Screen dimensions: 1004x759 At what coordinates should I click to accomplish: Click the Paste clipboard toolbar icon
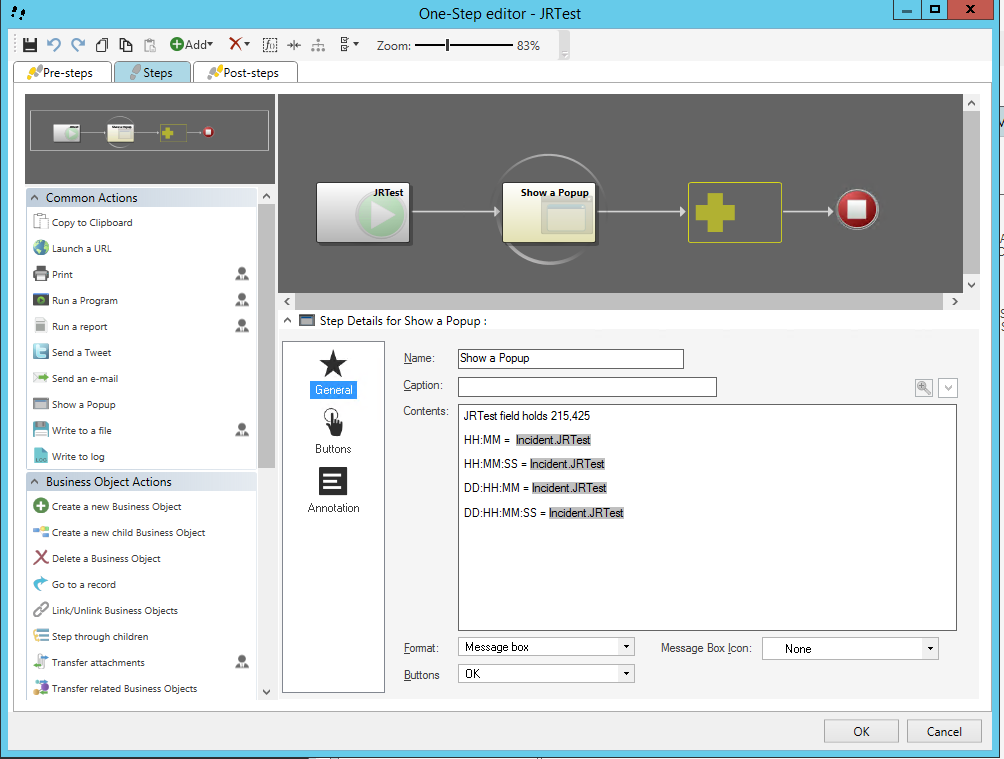click(x=150, y=45)
